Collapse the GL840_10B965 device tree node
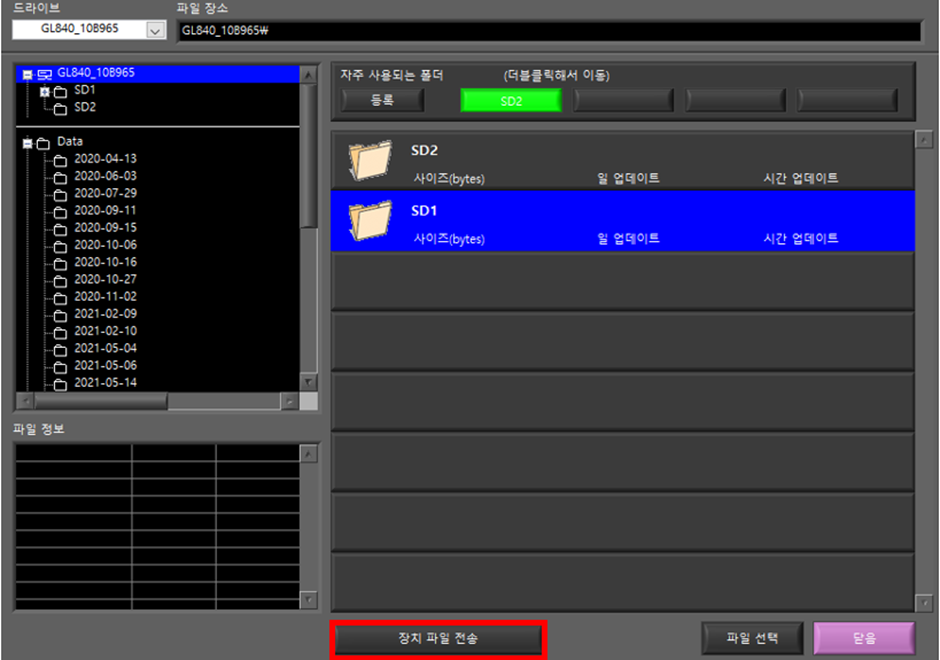Screen dimensions: 940x660 pyautogui.click(x=28, y=75)
